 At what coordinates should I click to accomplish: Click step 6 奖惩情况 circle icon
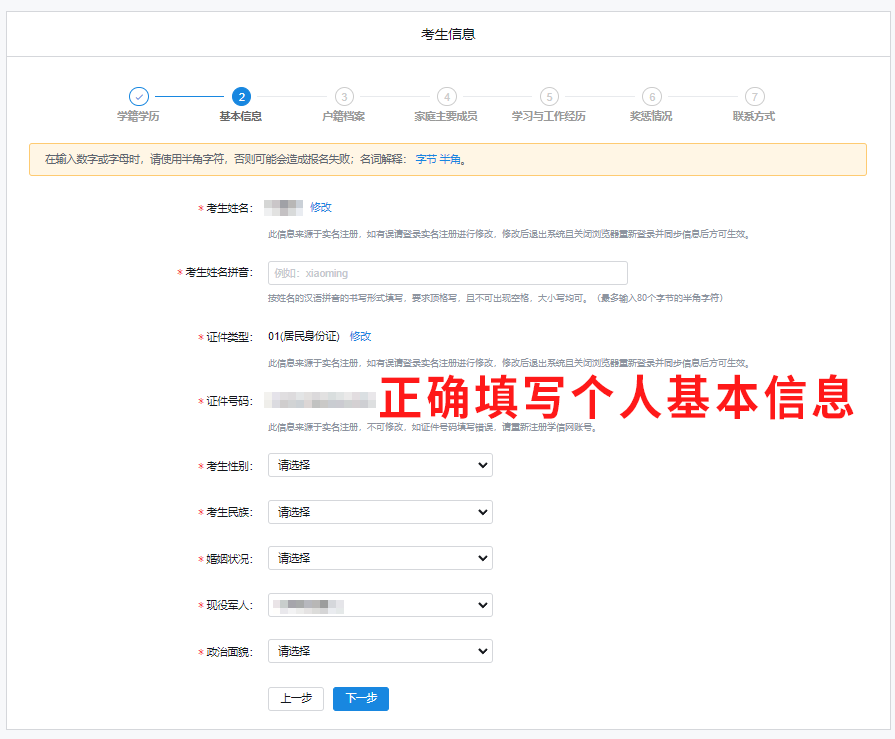(651, 97)
